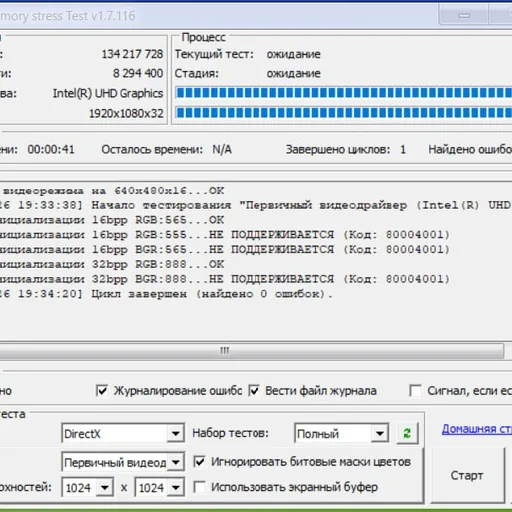Click the green refresh icon button
The image size is (512, 512).
[407, 433]
